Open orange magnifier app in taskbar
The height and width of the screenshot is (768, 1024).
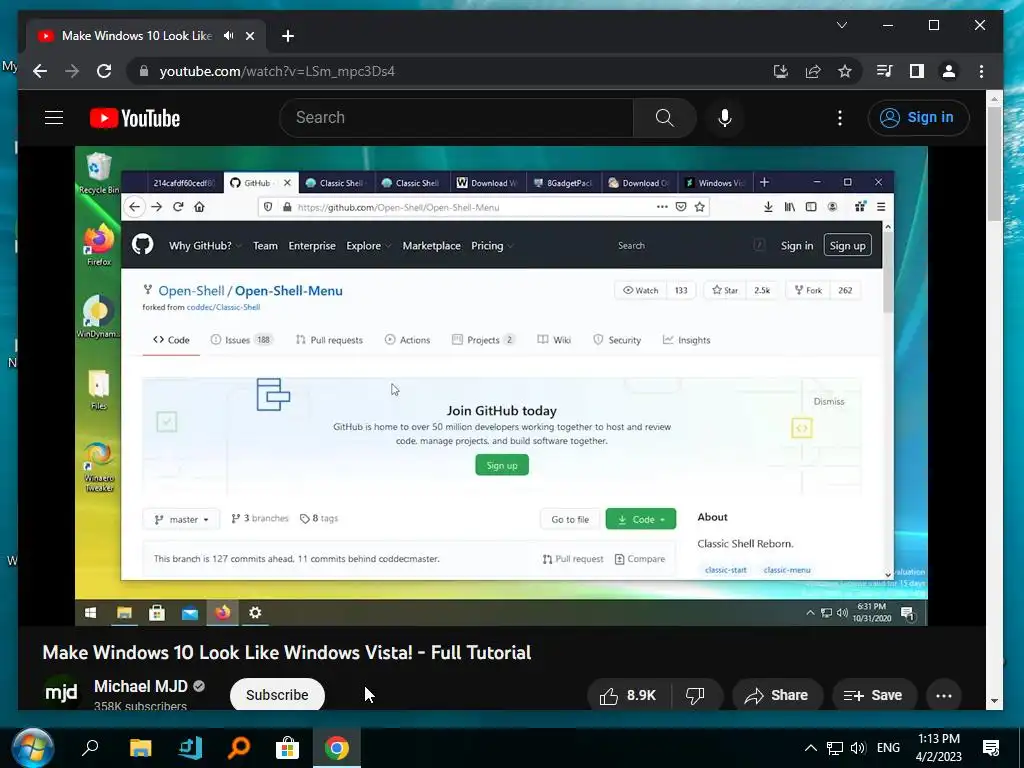[x=239, y=748]
